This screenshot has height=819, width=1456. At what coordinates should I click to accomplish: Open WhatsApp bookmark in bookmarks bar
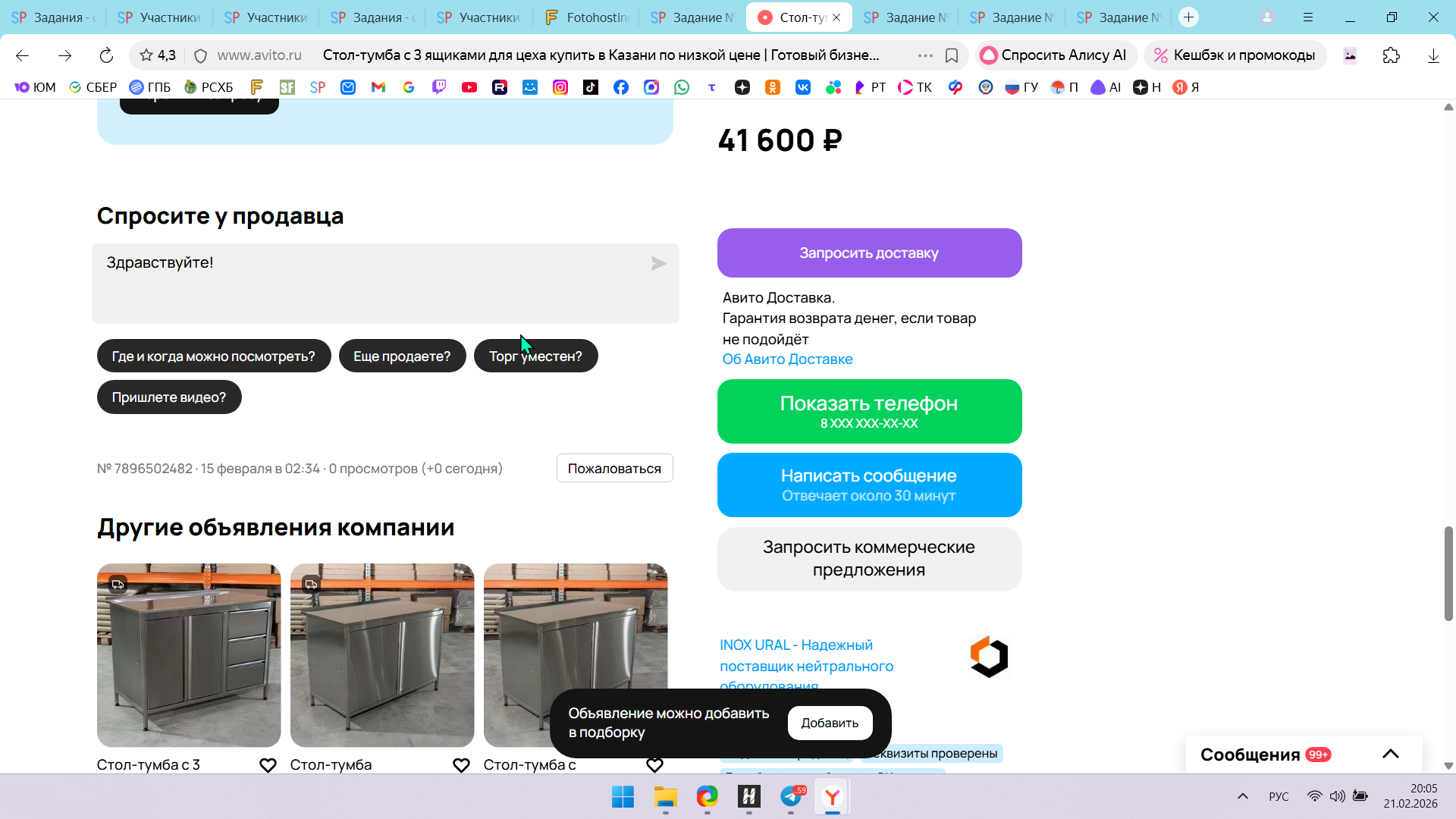tap(682, 87)
